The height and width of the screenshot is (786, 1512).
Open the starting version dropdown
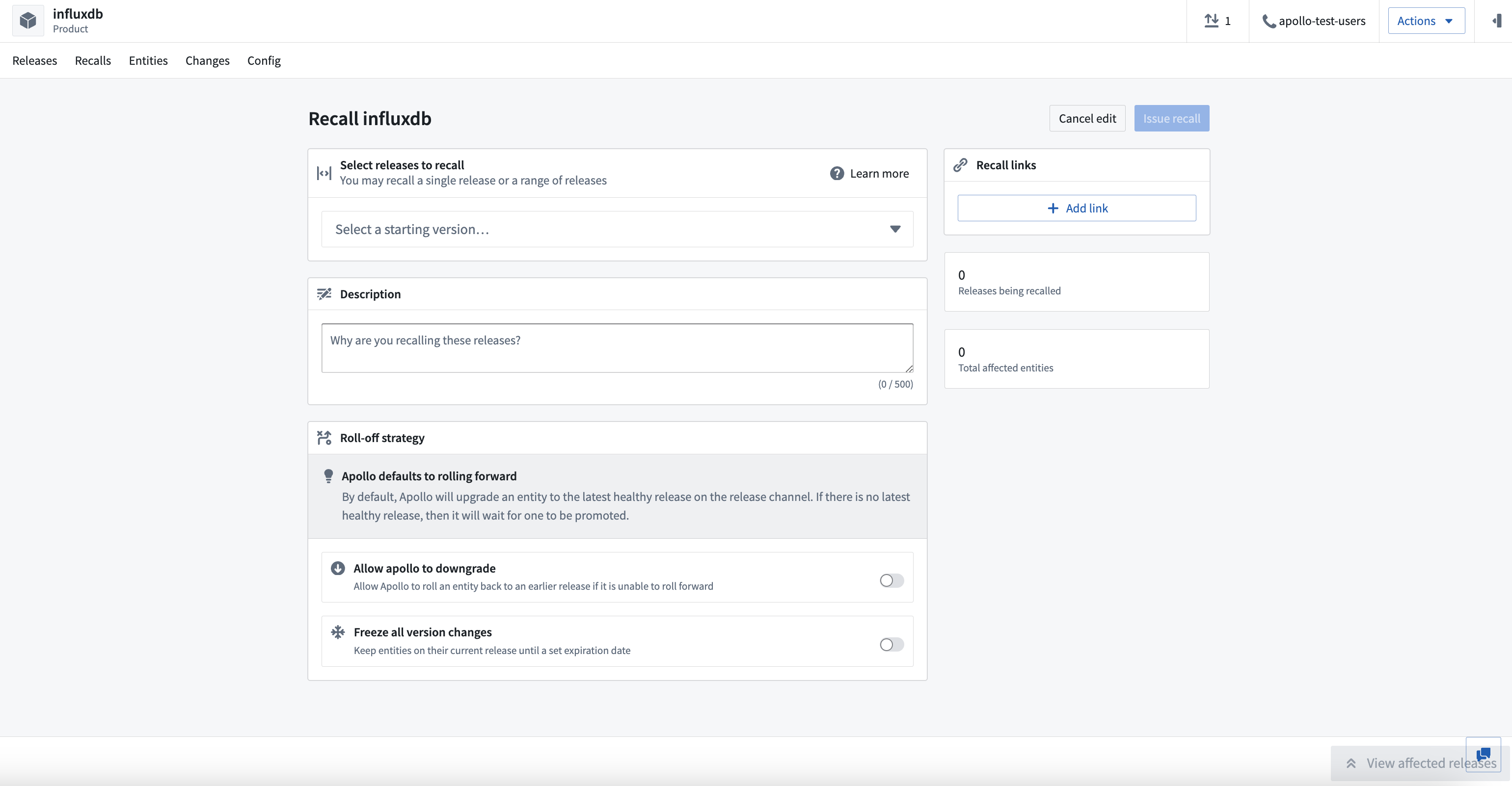coord(618,229)
